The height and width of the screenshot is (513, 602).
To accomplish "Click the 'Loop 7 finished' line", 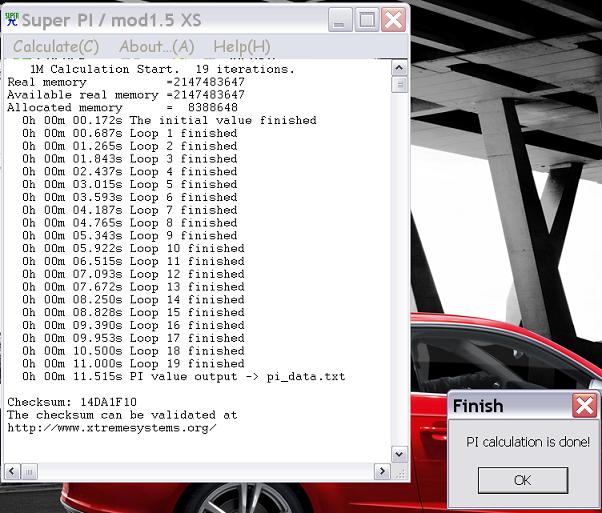I will pos(129,210).
